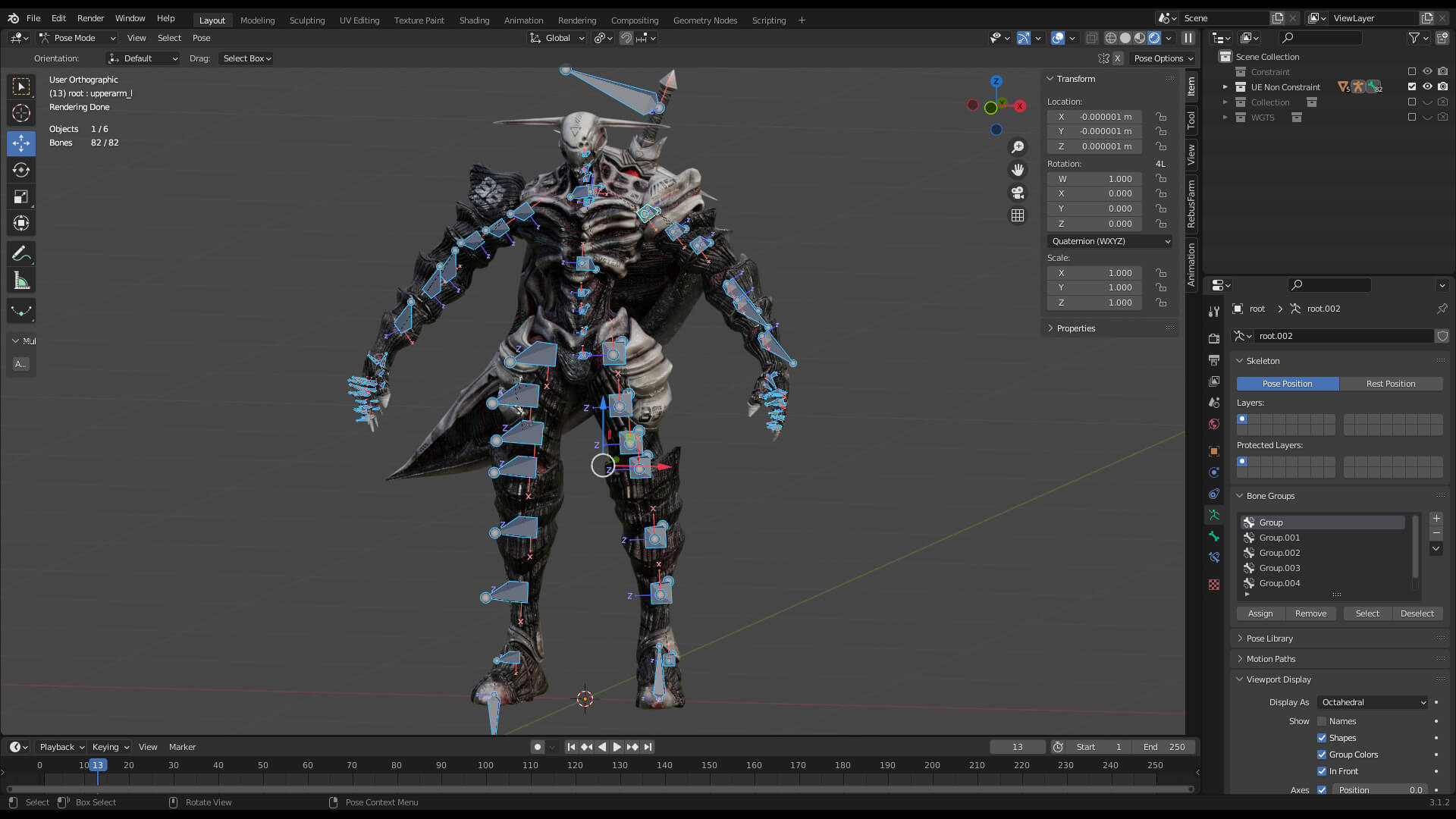Open the Quaternion (WXYZ) rotation mode dropdown
The image size is (1456, 819).
point(1111,241)
